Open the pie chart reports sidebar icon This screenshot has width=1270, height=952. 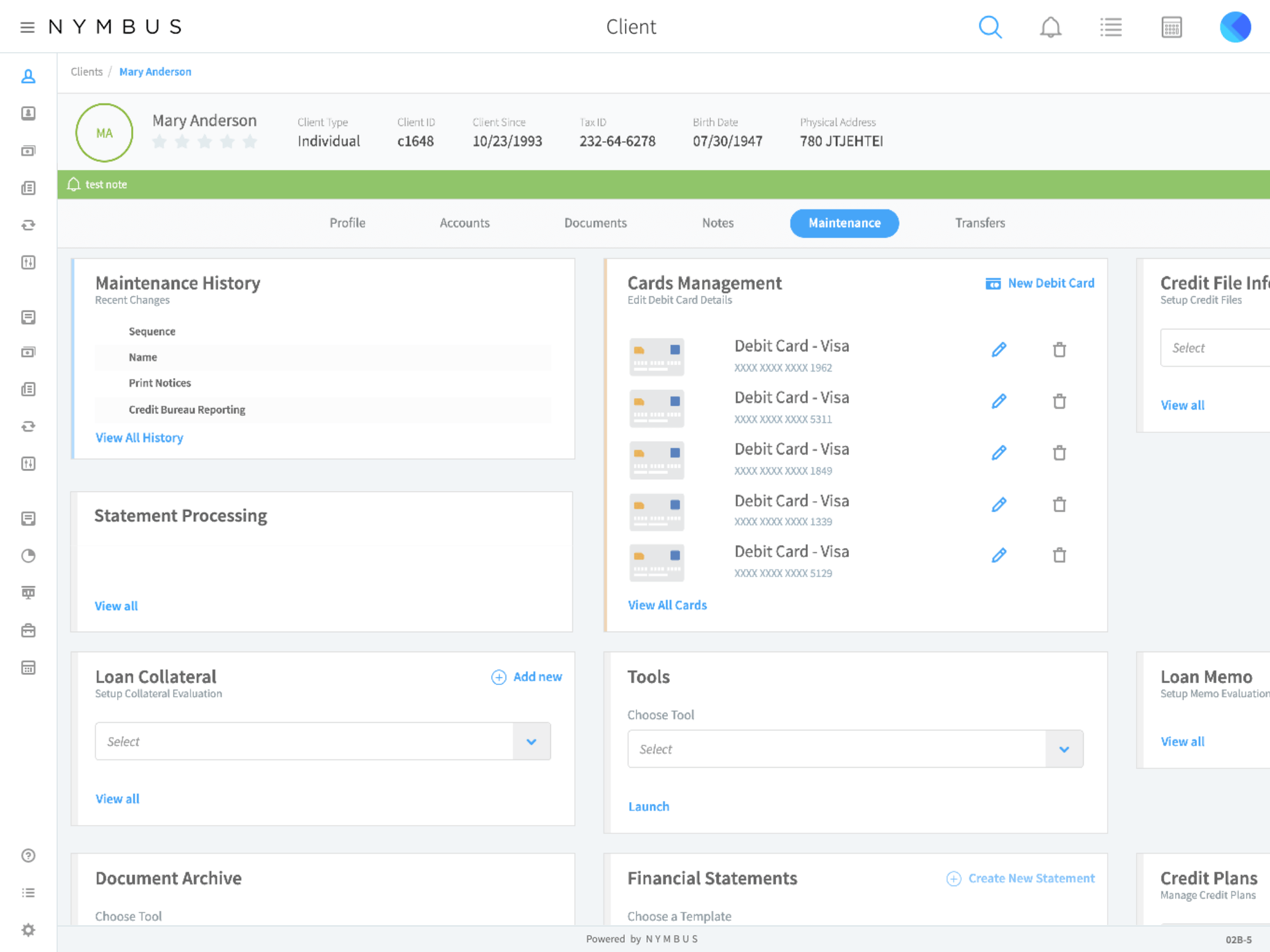click(28, 556)
